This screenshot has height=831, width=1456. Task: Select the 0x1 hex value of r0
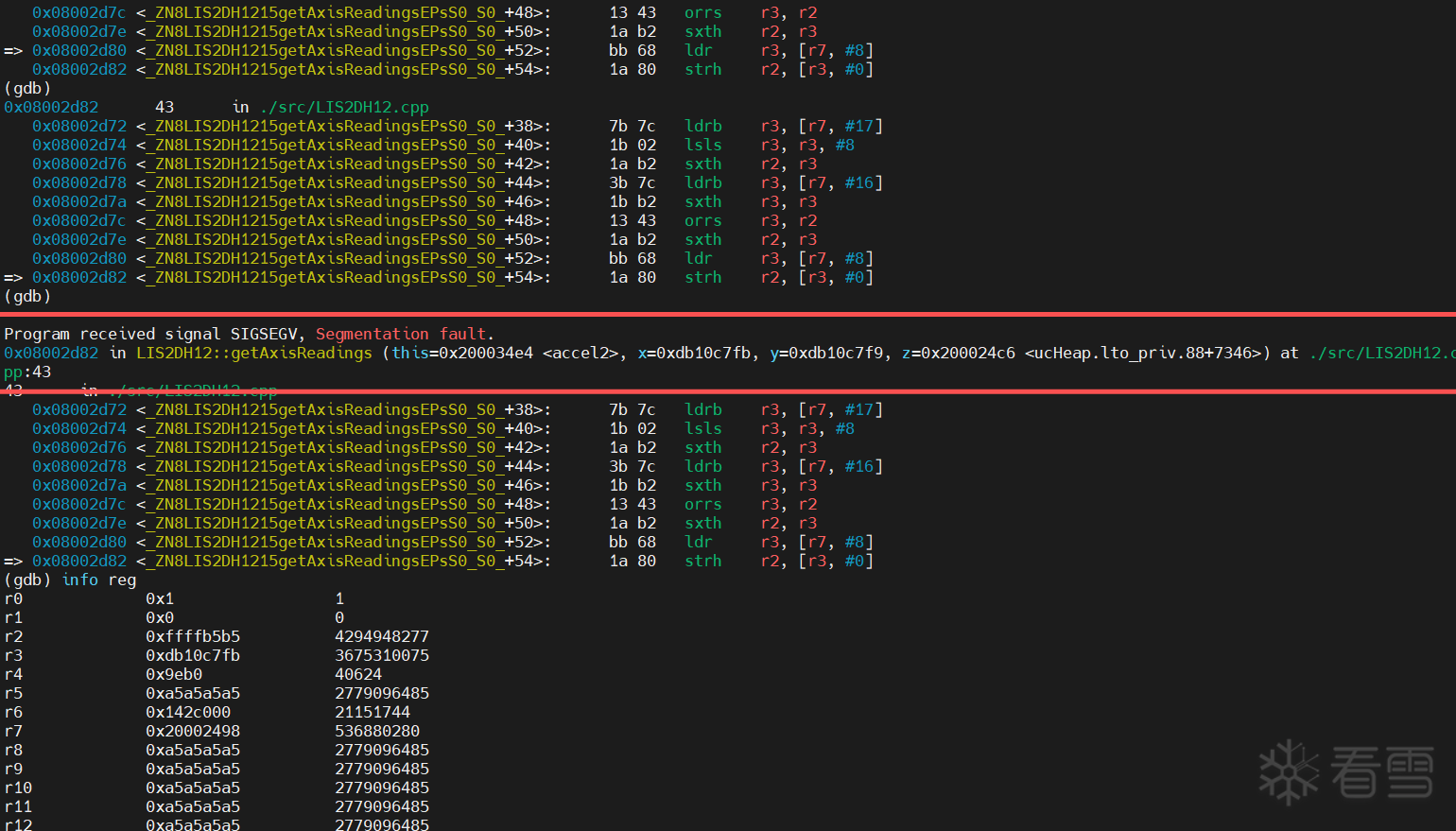pos(160,598)
